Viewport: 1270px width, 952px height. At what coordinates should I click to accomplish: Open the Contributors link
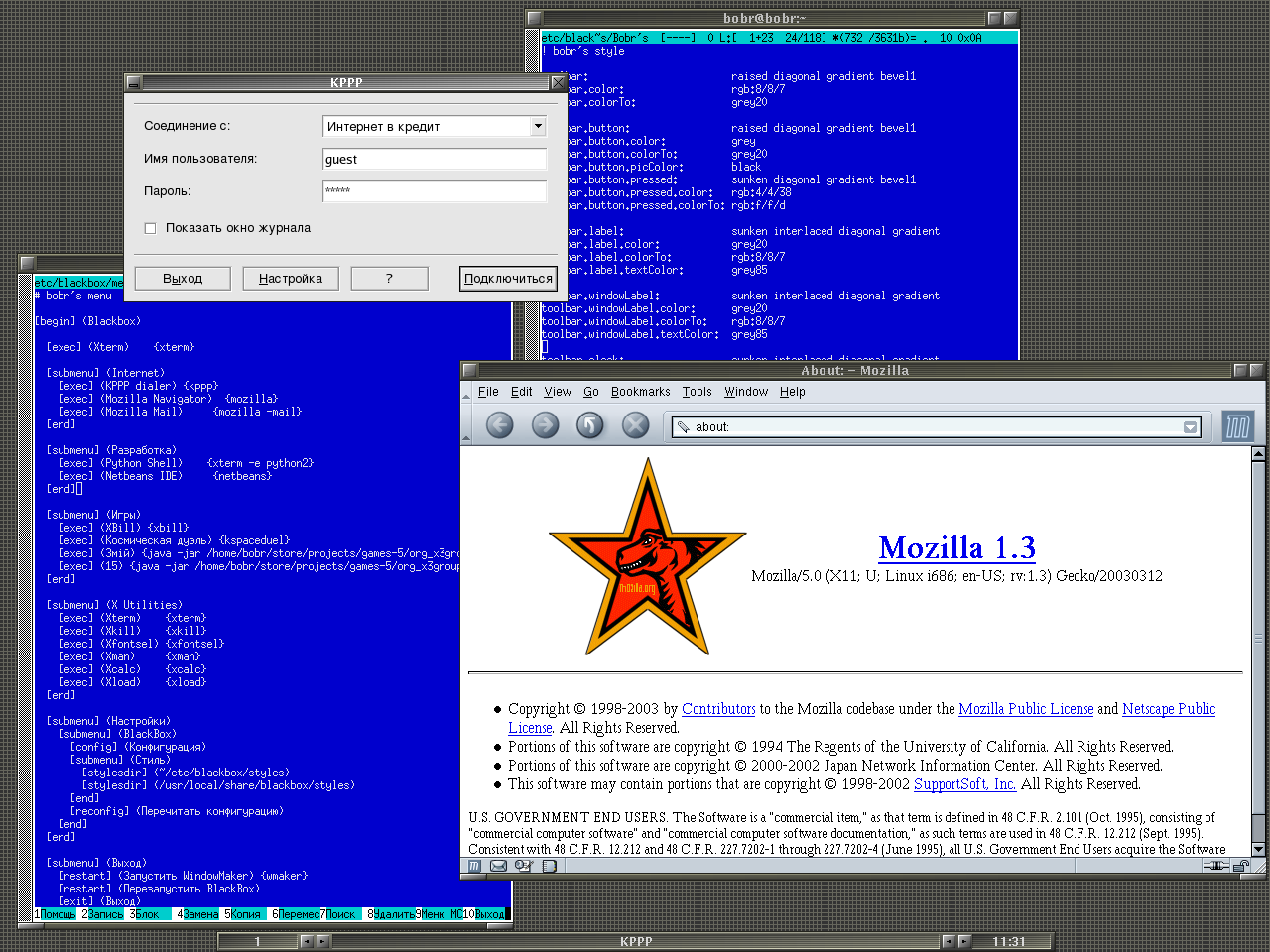point(718,709)
